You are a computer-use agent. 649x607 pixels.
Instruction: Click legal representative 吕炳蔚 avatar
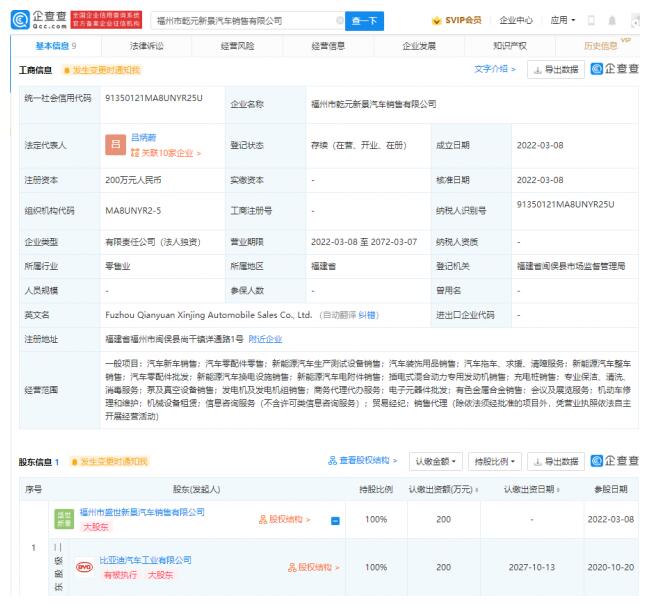coord(114,144)
